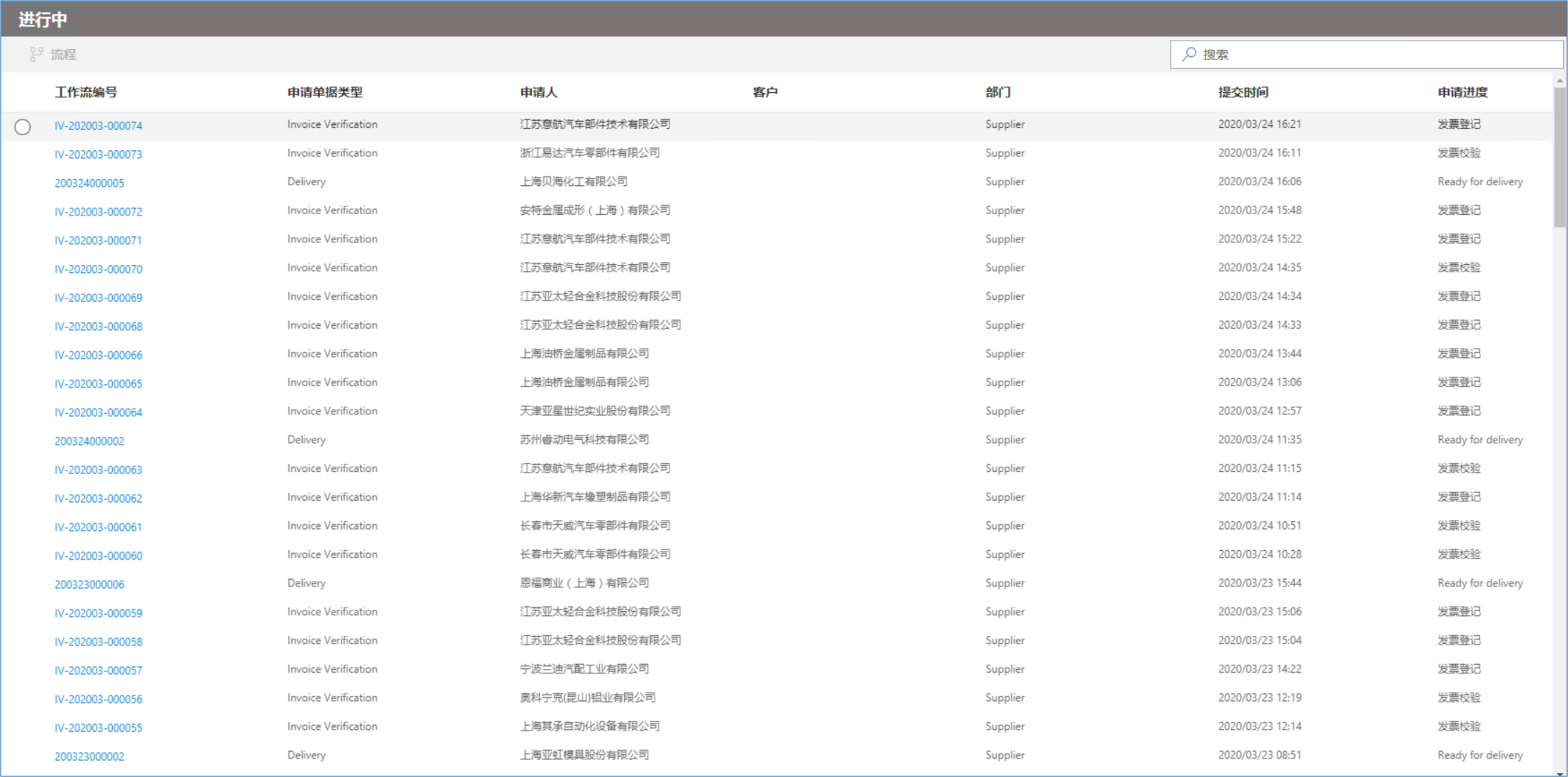
Task: Open workflow IV-202003-000065
Action: point(99,383)
